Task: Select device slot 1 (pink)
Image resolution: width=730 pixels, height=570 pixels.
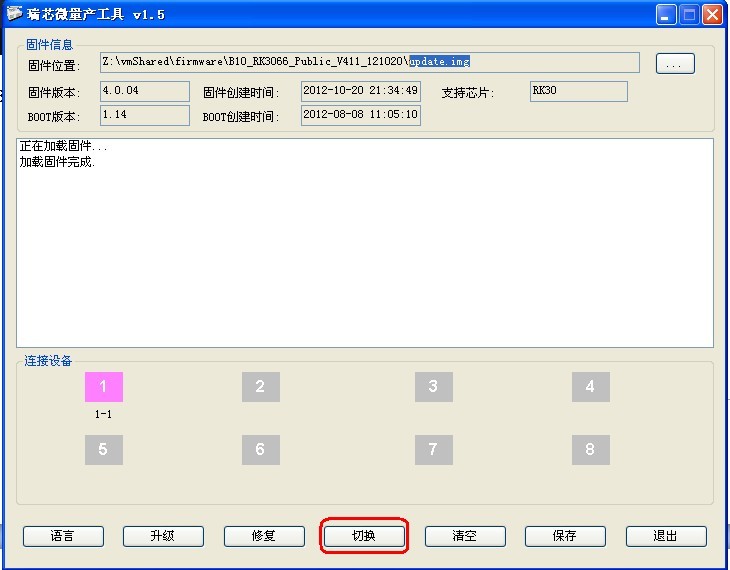Action: point(104,387)
